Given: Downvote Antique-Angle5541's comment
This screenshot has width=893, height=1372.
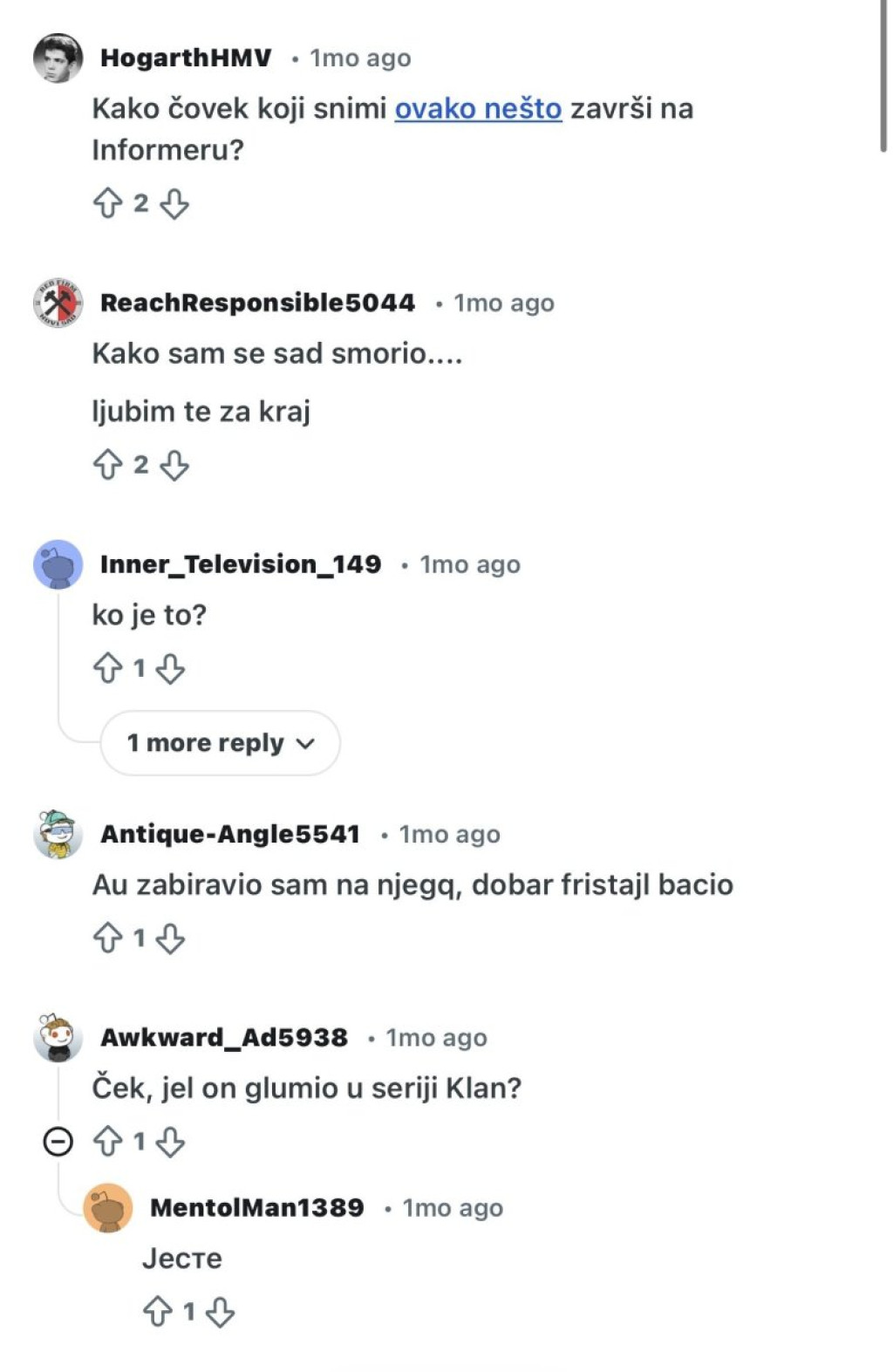Looking at the screenshot, I should pos(170,939).
